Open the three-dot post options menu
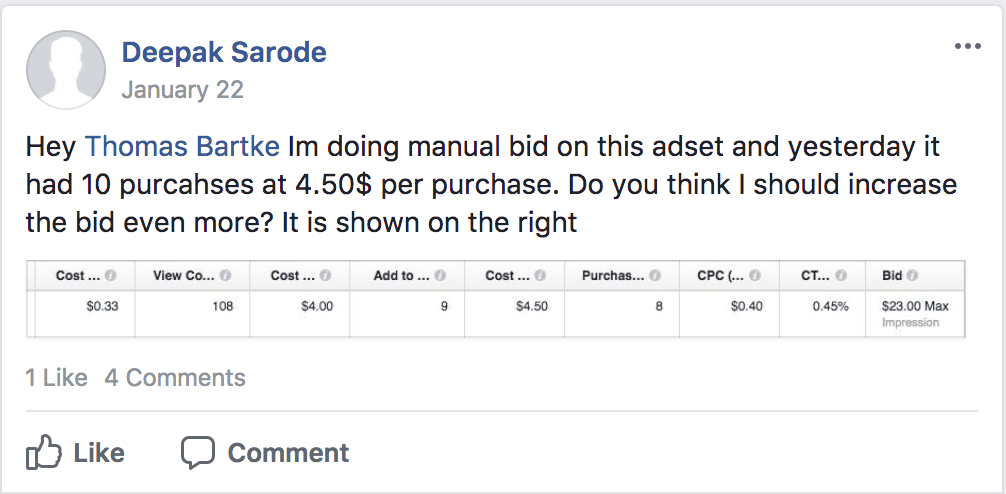Viewport: 1006px width, 494px height. 968,46
